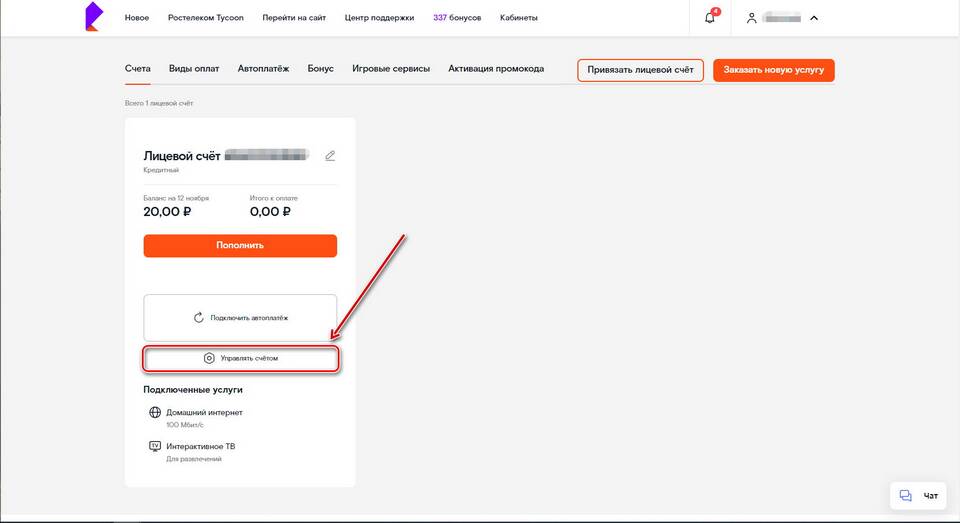960x523 pixels.
Task: Click Привязать лицевой счёт button
Action: pos(640,70)
